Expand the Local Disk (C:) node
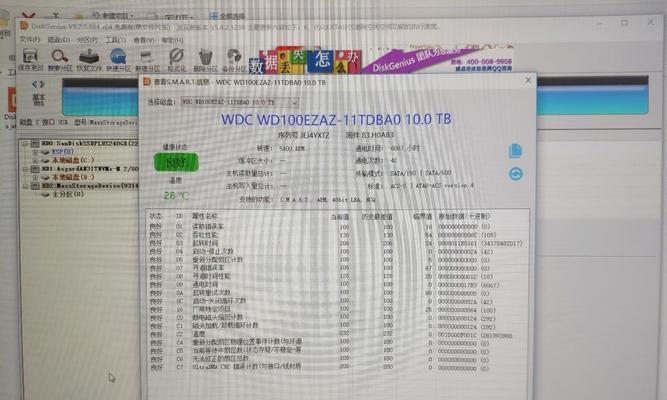This screenshot has height=400, width=667. (36, 160)
